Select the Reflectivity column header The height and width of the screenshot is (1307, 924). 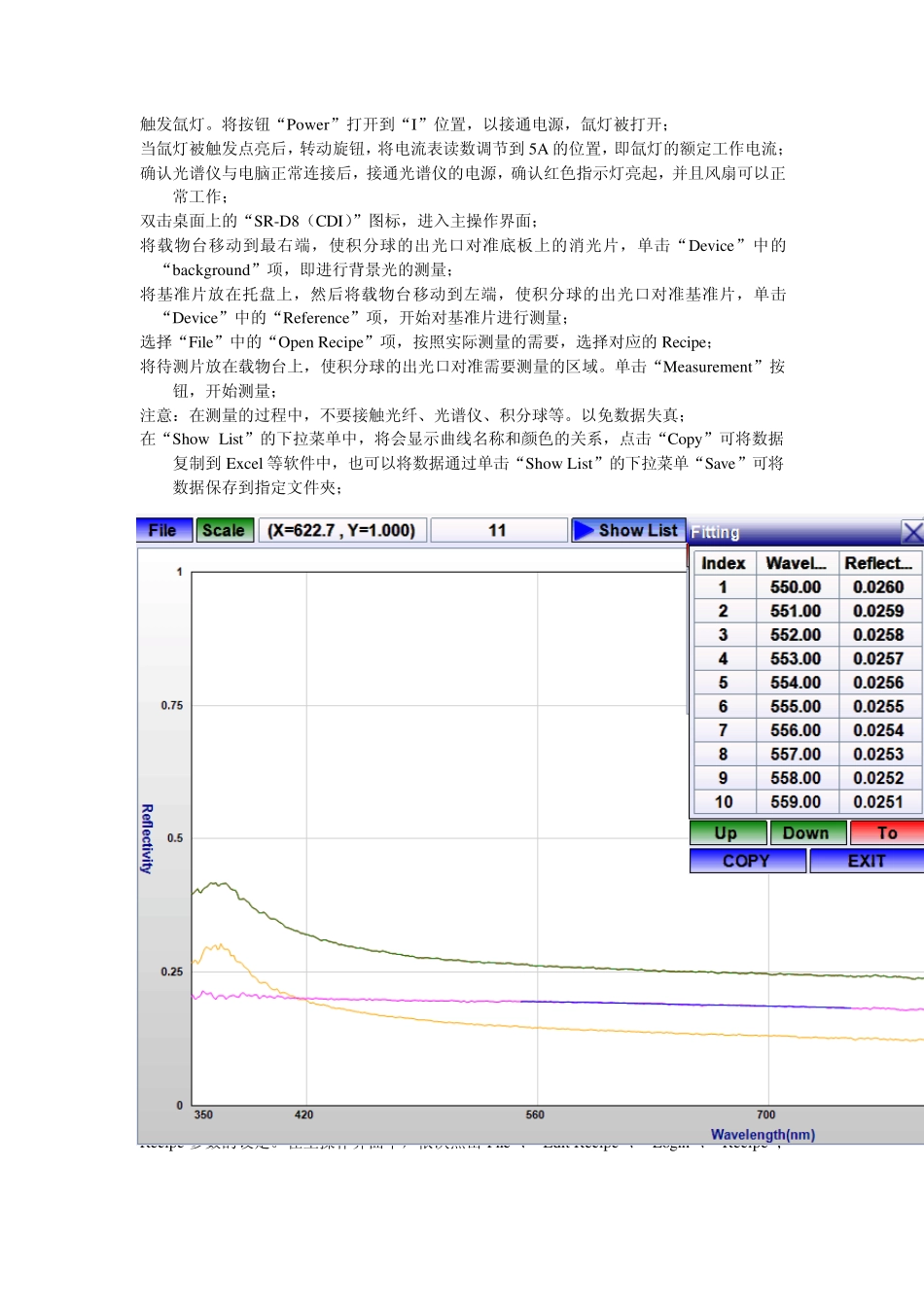pyautogui.click(x=877, y=563)
